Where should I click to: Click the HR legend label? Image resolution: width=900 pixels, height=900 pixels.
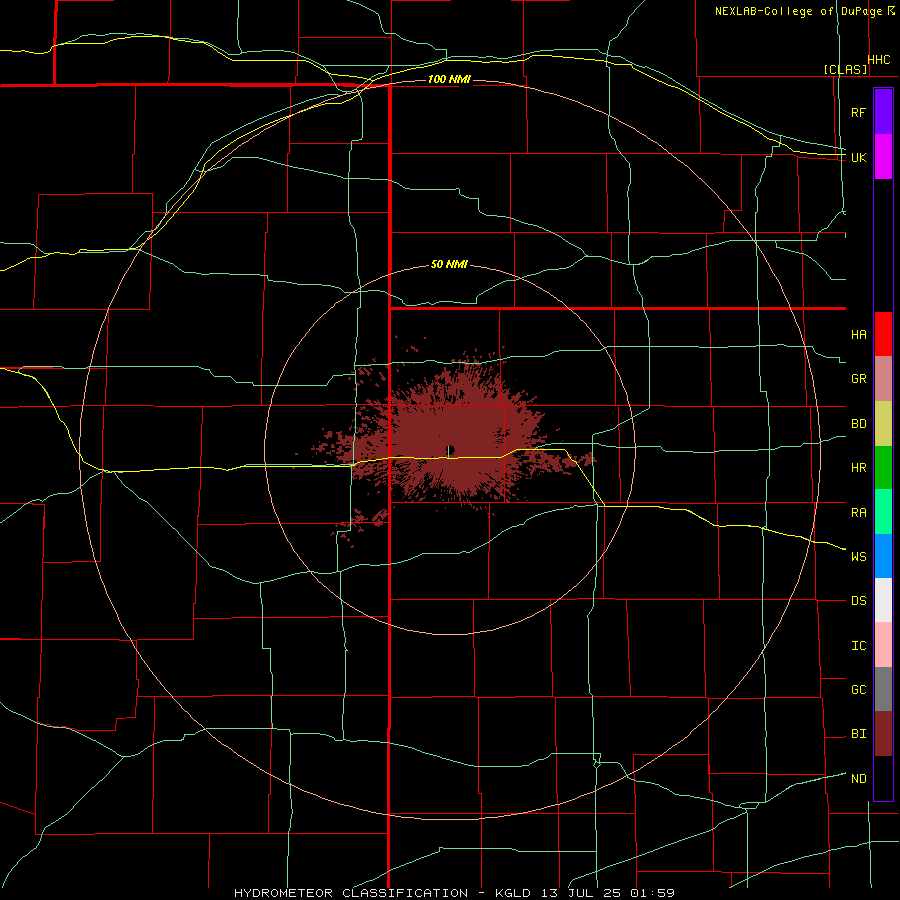click(858, 468)
